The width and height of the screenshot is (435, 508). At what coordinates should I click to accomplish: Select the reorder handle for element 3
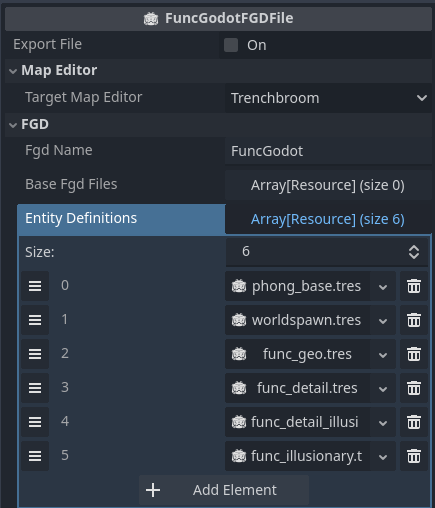point(35,388)
